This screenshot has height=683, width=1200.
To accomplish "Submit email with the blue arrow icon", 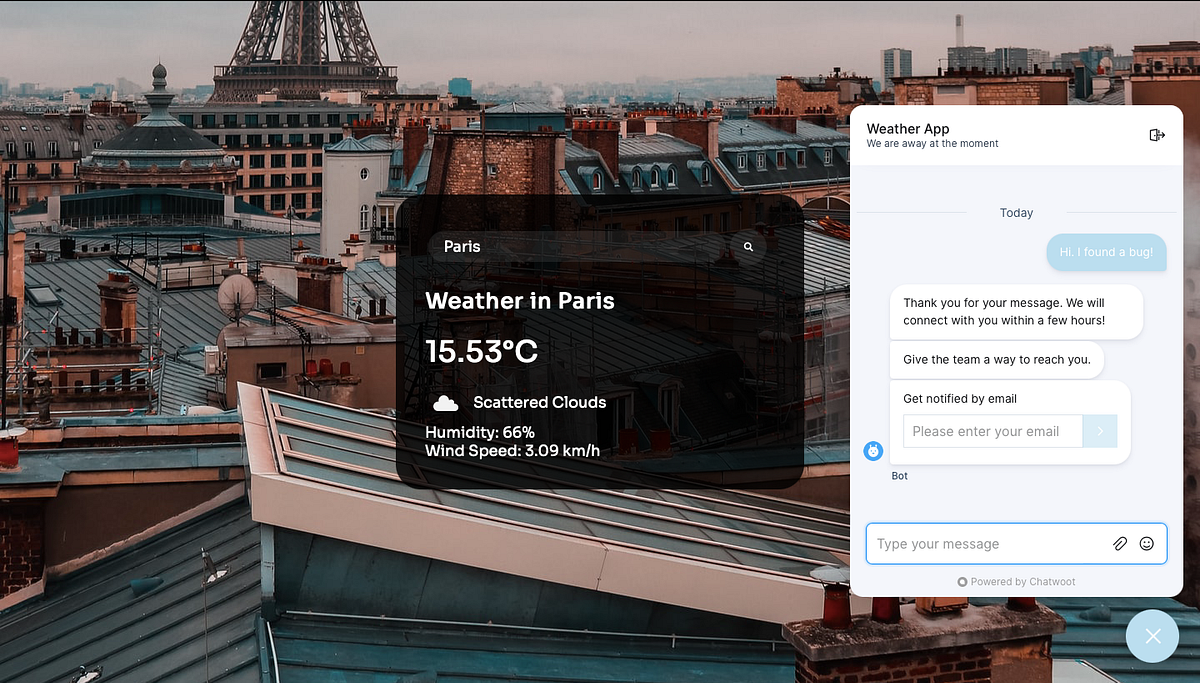I will 1099,431.
